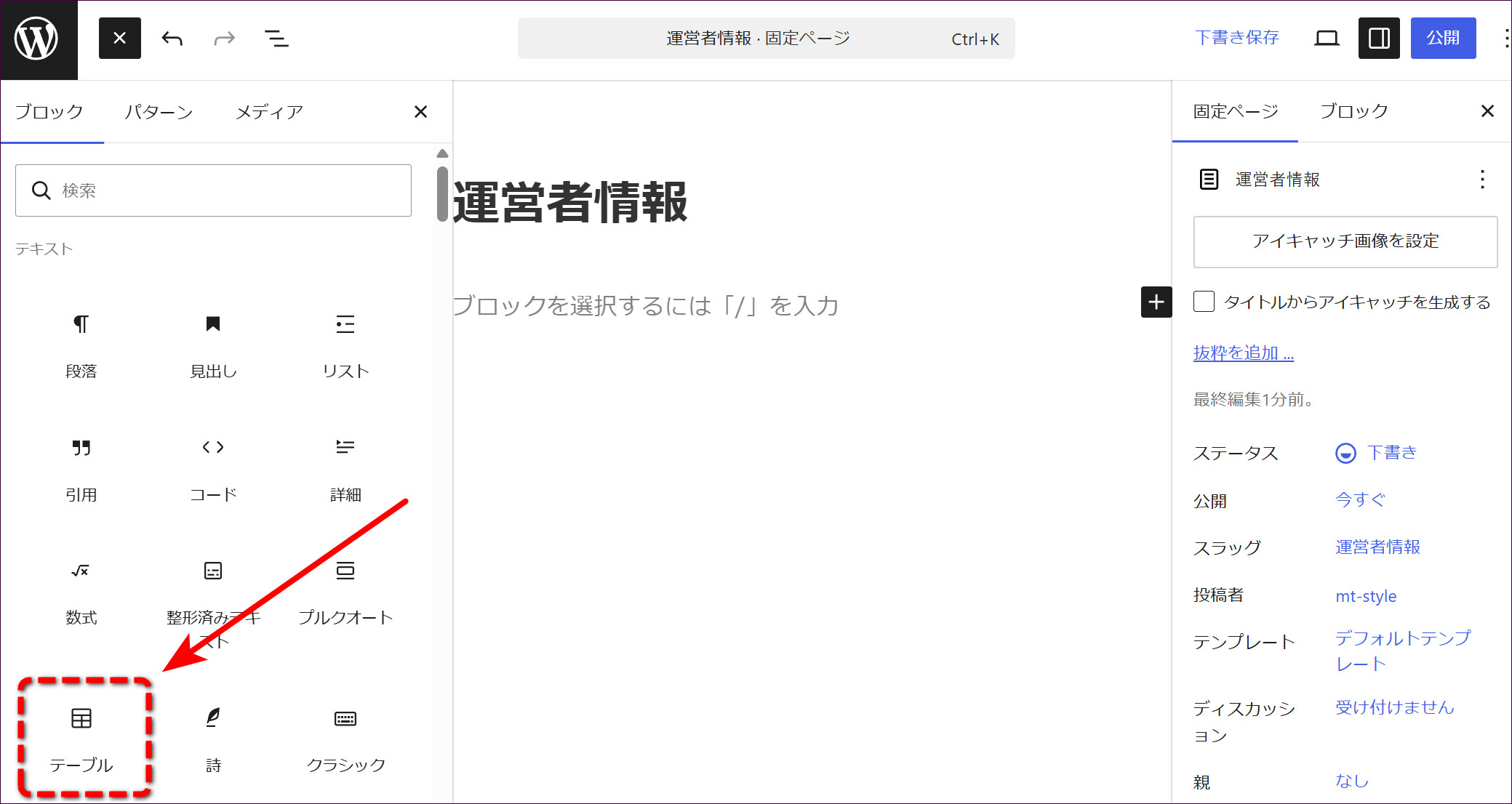
Task: Click the 公開 publish button
Action: coord(1443,38)
